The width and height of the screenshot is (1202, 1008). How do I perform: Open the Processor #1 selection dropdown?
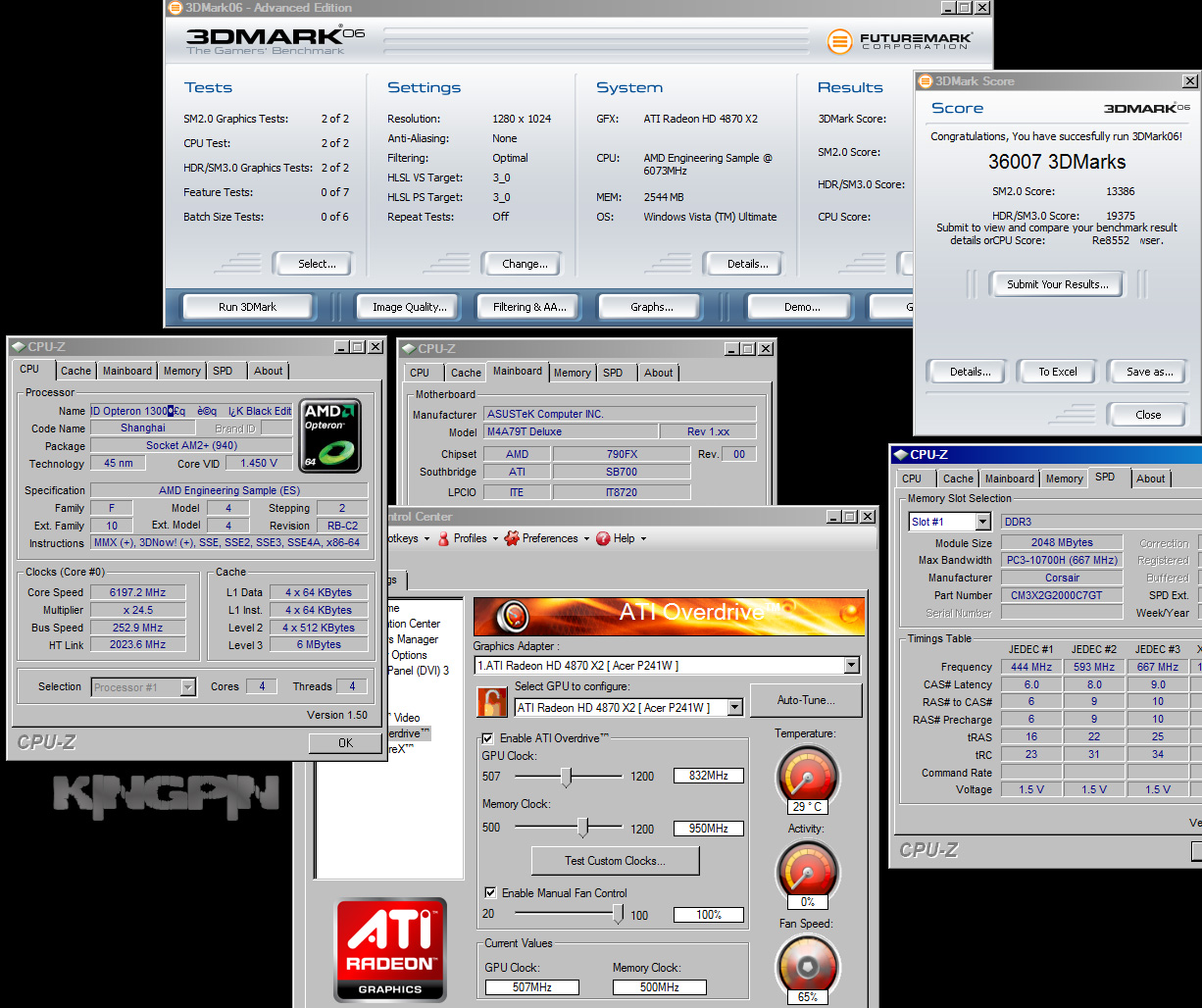click(x=187, y=687)
